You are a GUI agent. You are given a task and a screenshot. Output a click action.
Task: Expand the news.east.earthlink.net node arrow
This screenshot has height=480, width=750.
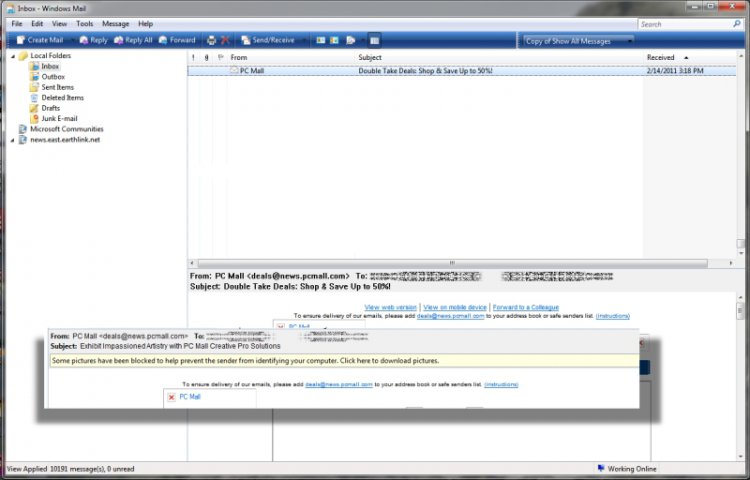[13, 140]
